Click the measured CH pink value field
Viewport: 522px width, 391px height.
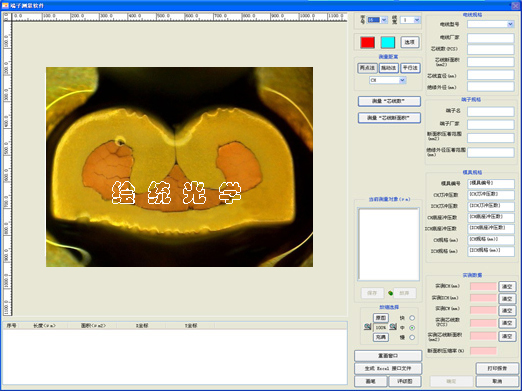tap(483, 286)
